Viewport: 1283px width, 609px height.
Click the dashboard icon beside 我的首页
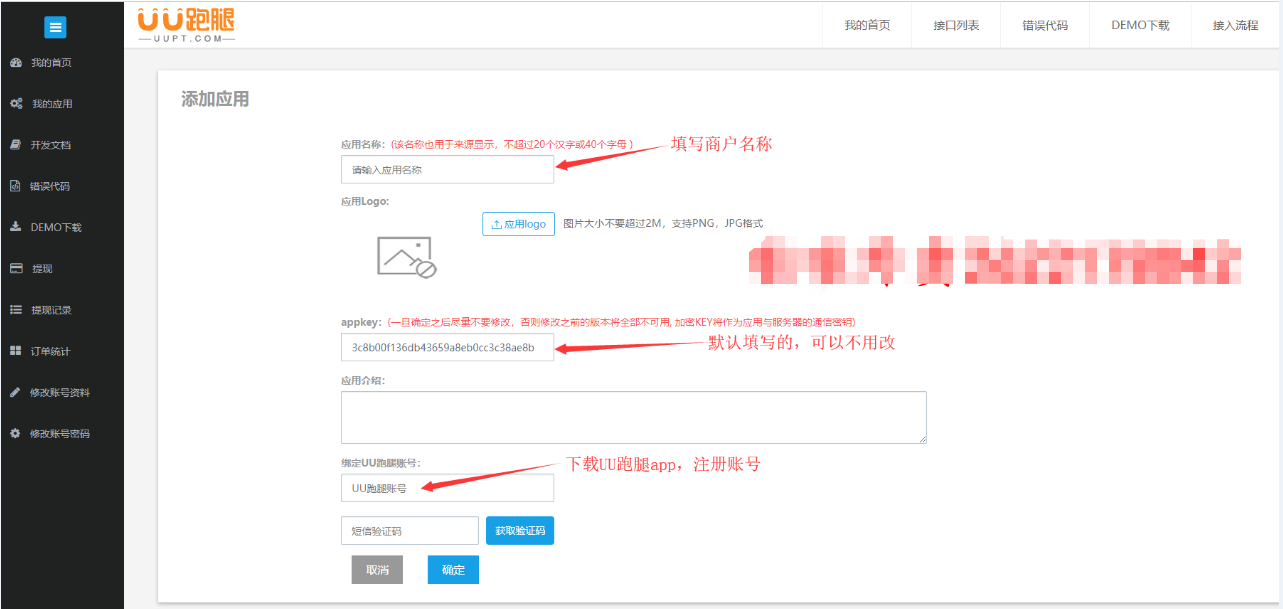click(x=16, y=63)
